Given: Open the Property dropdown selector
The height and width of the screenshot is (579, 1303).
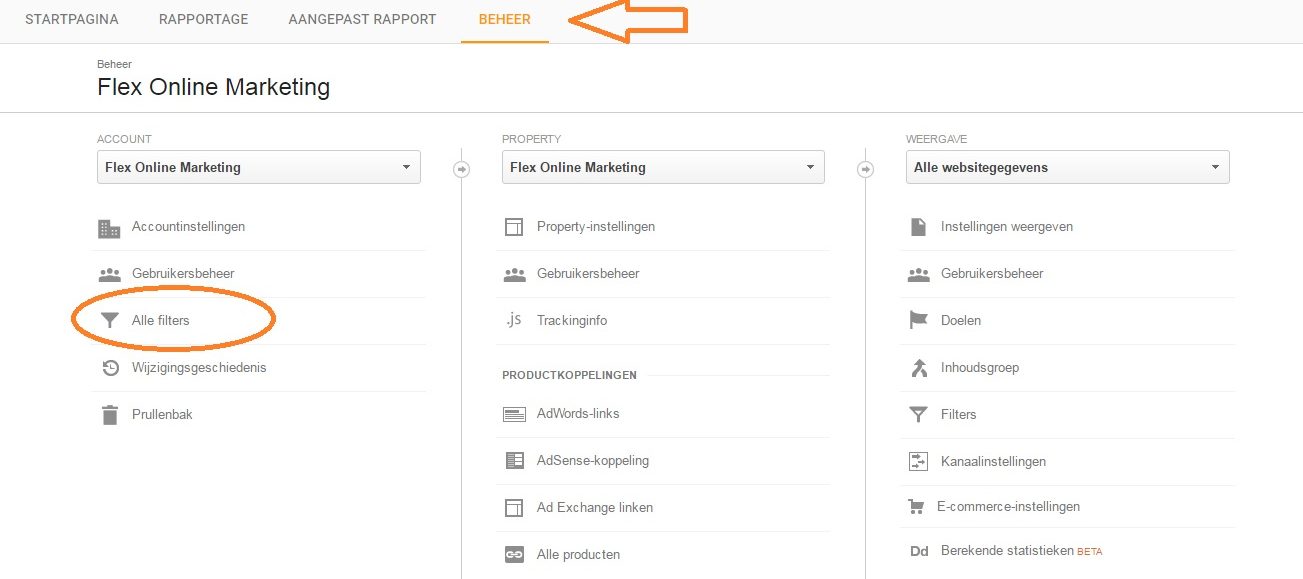Looking at the screenshot, I should pos(663,167).
